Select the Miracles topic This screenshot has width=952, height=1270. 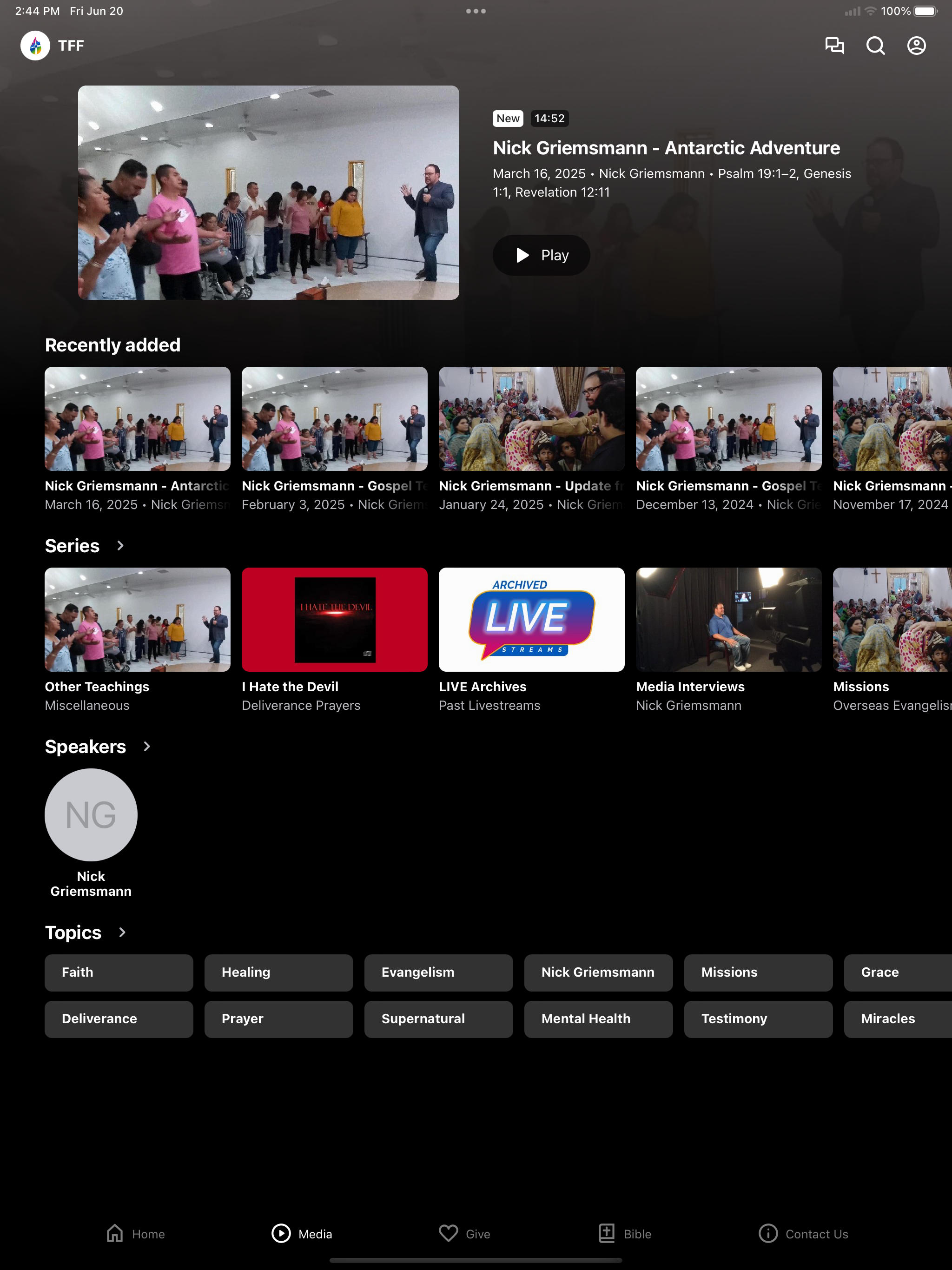898,1019
